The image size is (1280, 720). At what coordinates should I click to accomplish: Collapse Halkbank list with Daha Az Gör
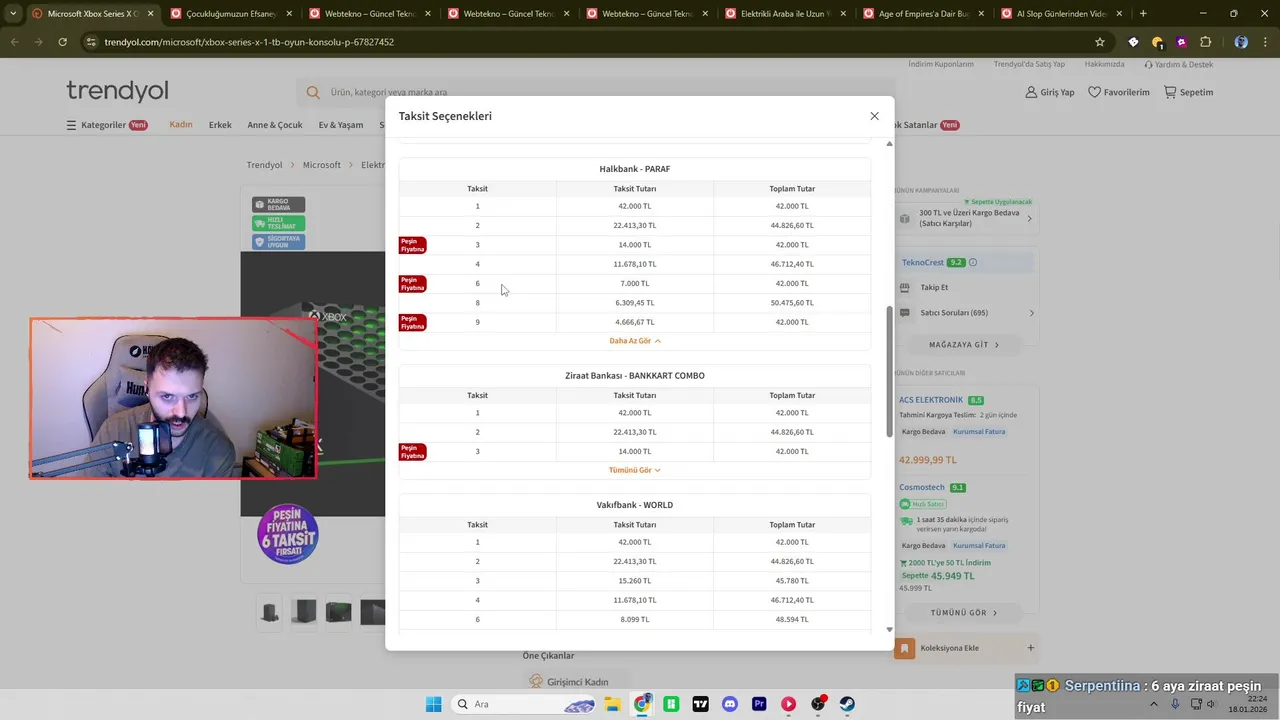(x=635, y=341)
